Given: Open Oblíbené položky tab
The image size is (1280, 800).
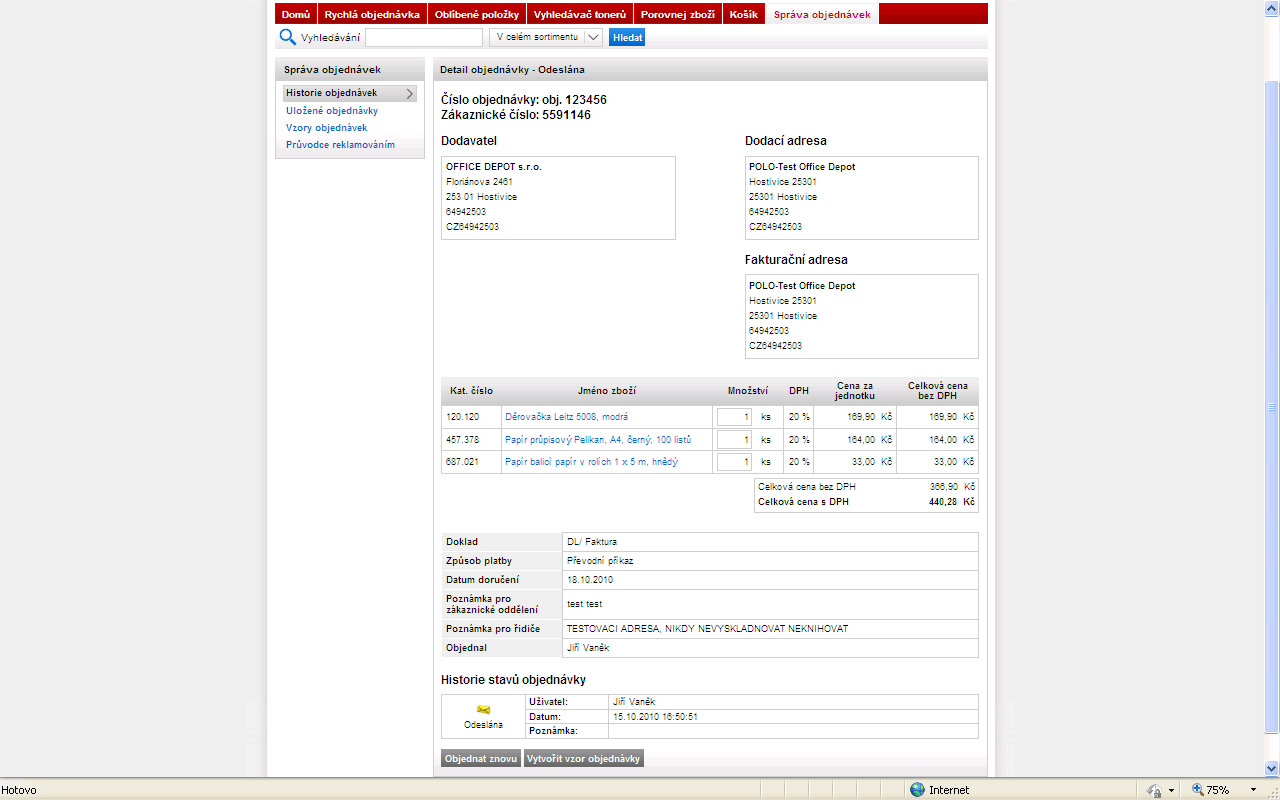Looking at the screenshot, I should (477, 14).
